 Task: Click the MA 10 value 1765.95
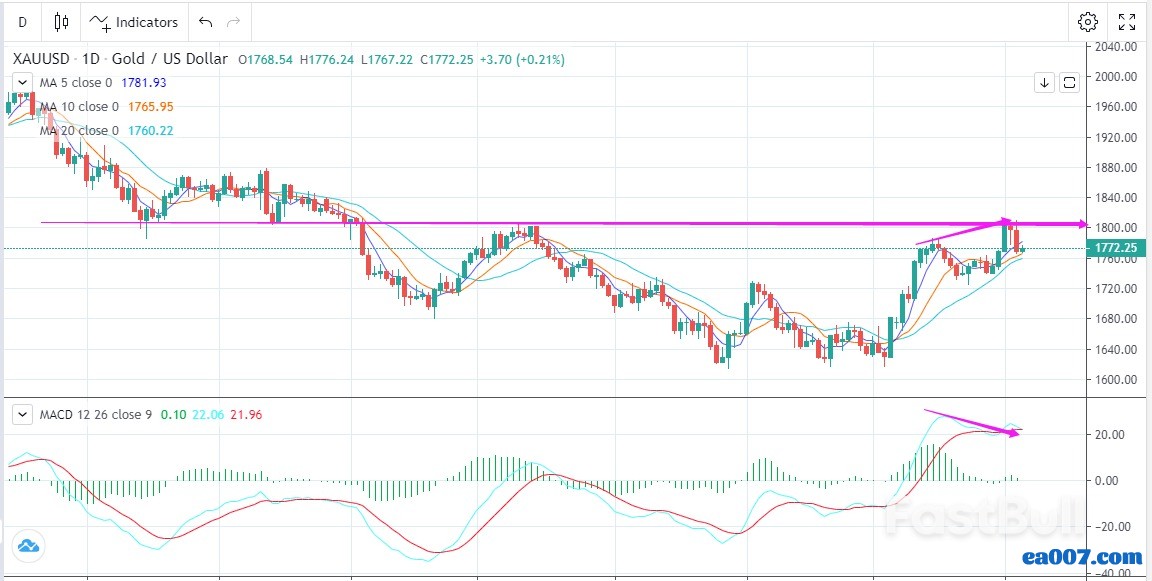coord(151,107)
